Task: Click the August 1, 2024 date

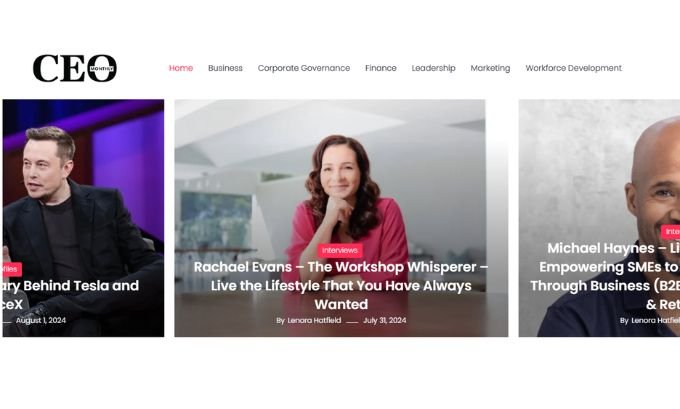Action: [41, 321]
